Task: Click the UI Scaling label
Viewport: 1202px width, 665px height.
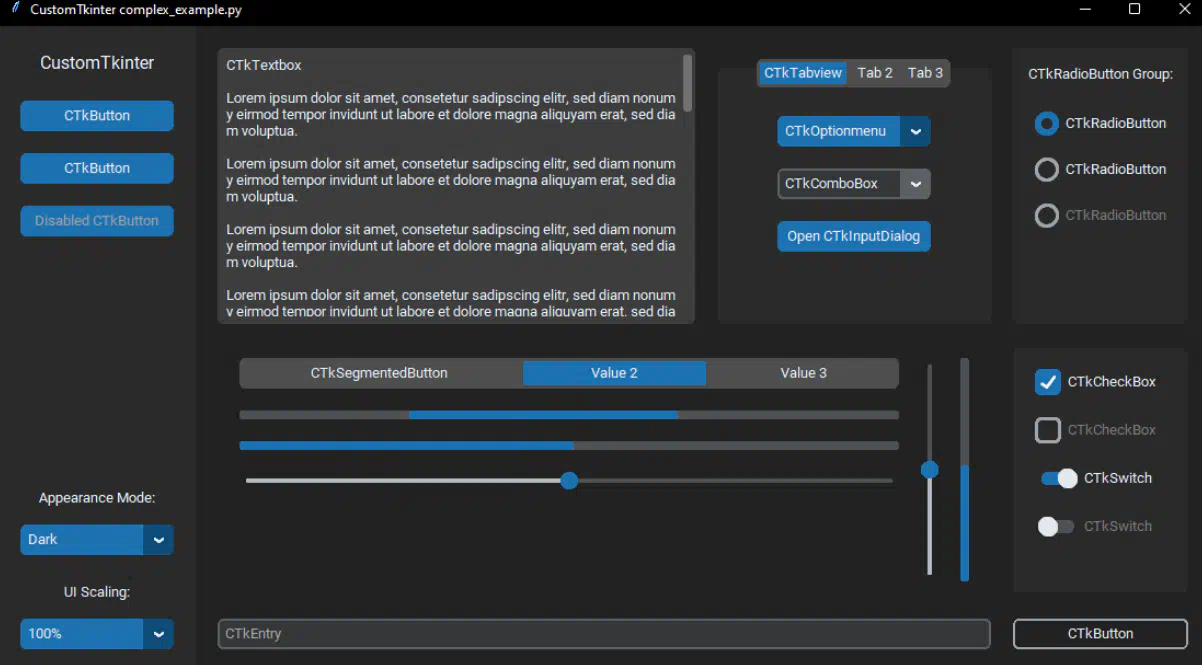Action: [x=97, y=592]
